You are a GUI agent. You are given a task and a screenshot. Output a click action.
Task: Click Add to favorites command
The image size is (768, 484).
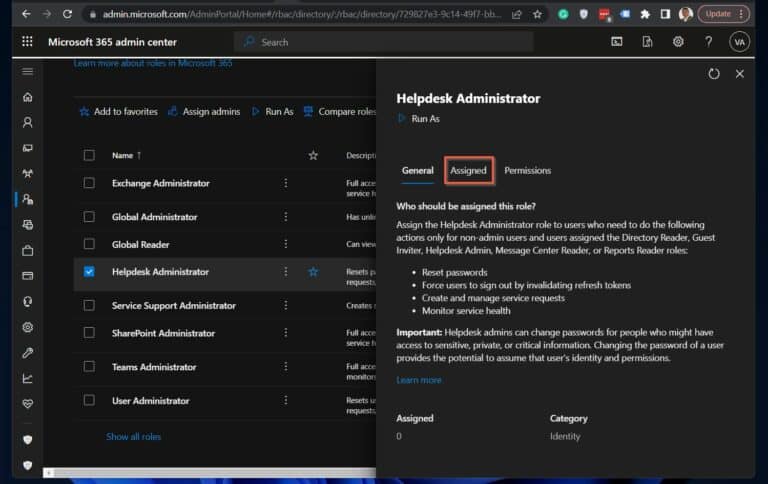coord(119,112)
